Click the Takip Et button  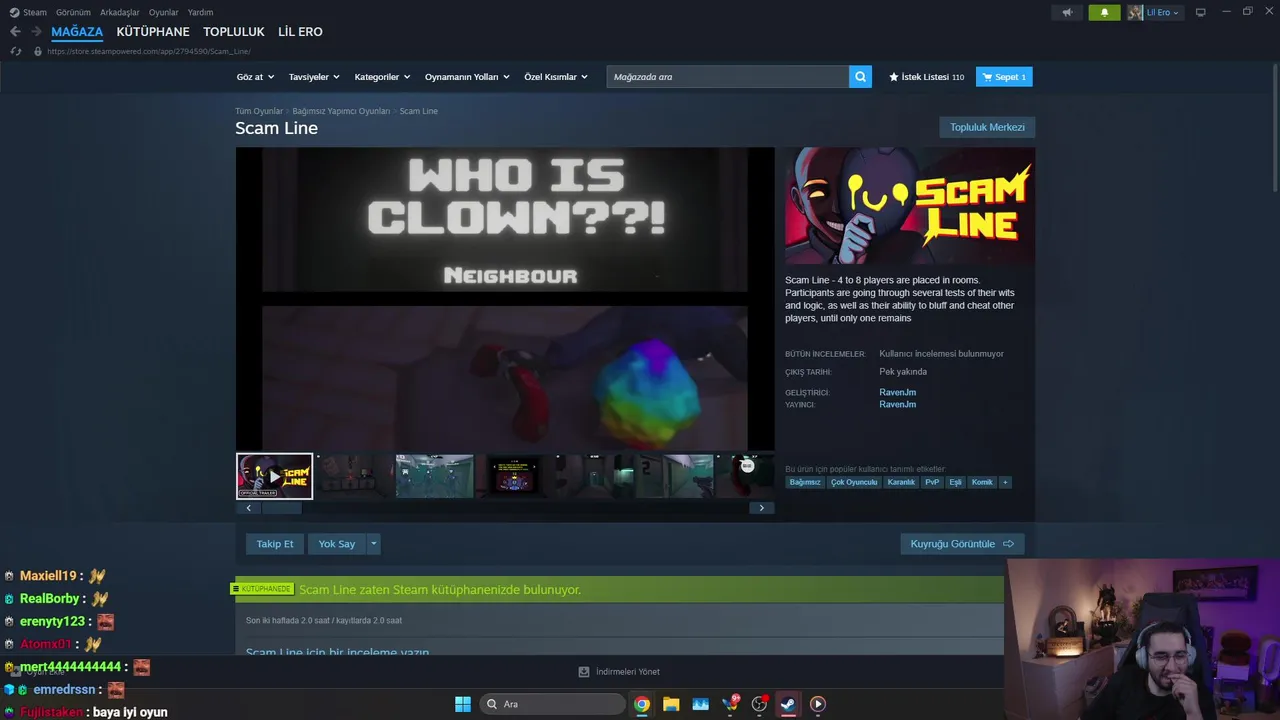pyautogui.click(x=275, y=544)
